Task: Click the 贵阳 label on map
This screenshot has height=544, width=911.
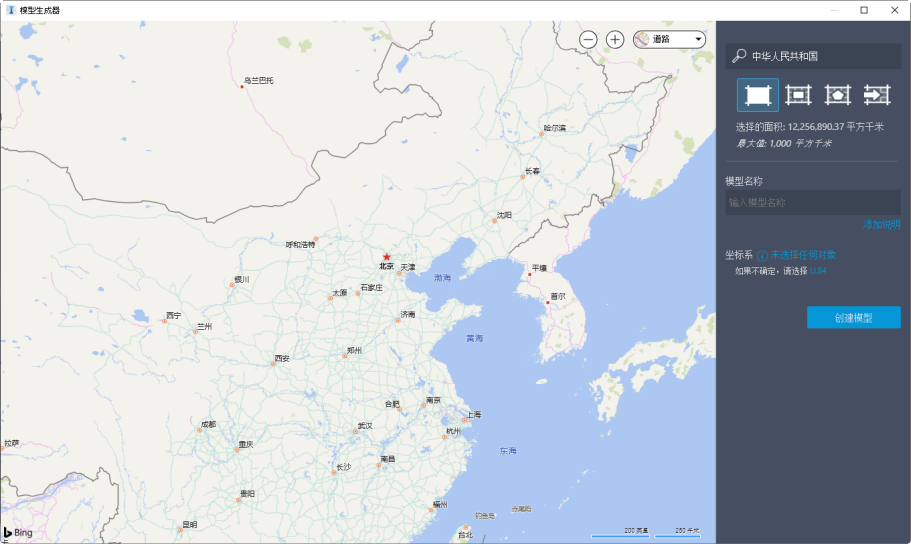Action: [x=248, y=493]
